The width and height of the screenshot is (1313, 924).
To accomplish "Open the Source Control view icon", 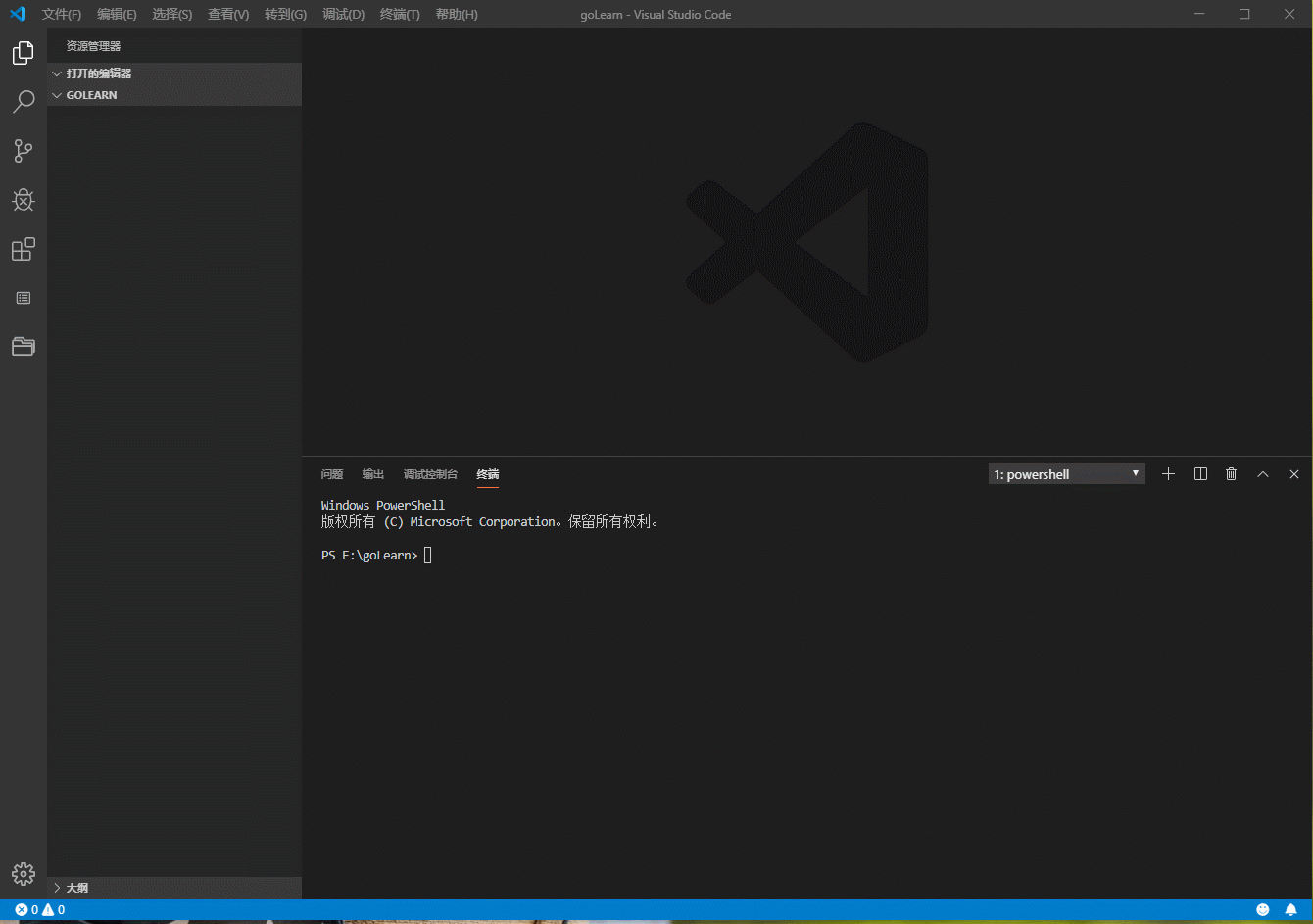I will coord(24,151).
